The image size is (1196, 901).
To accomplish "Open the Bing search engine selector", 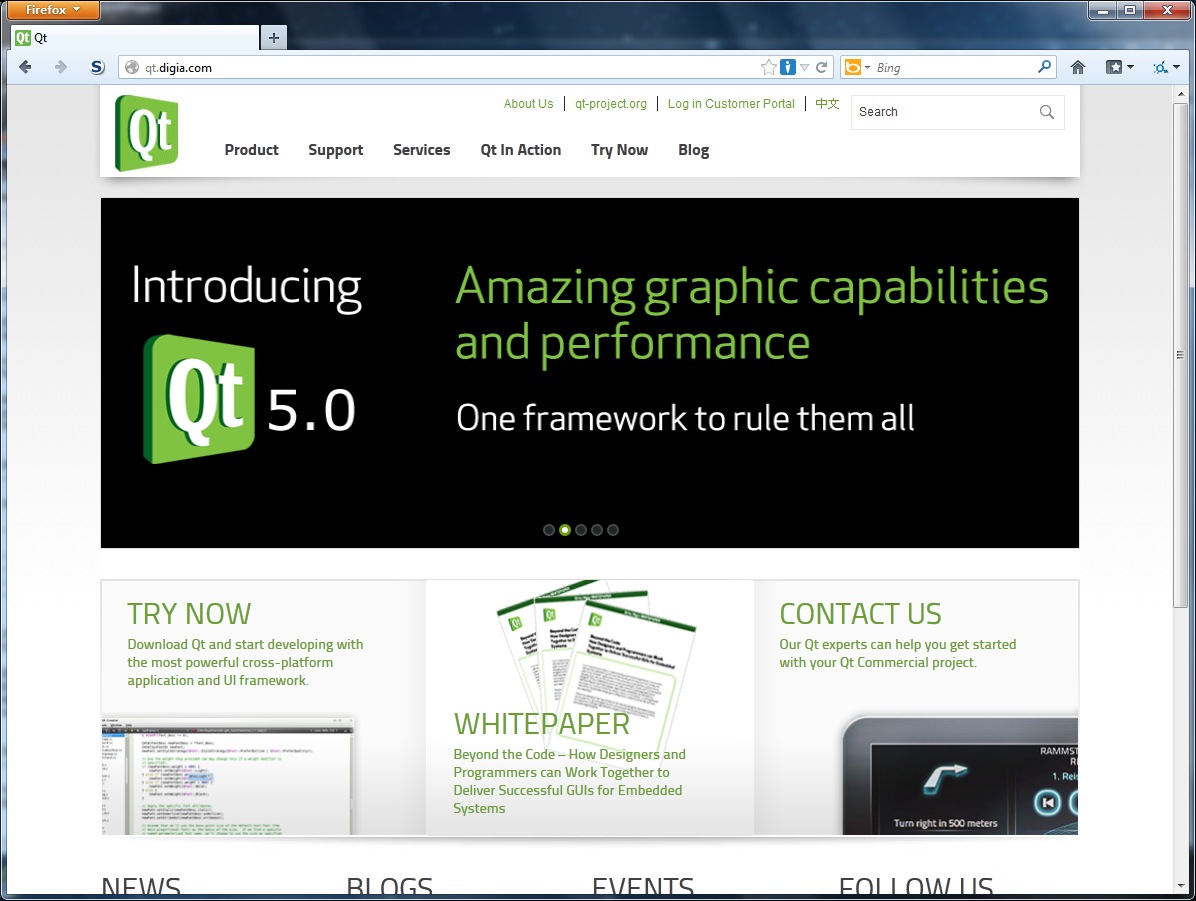I will 857,67.
